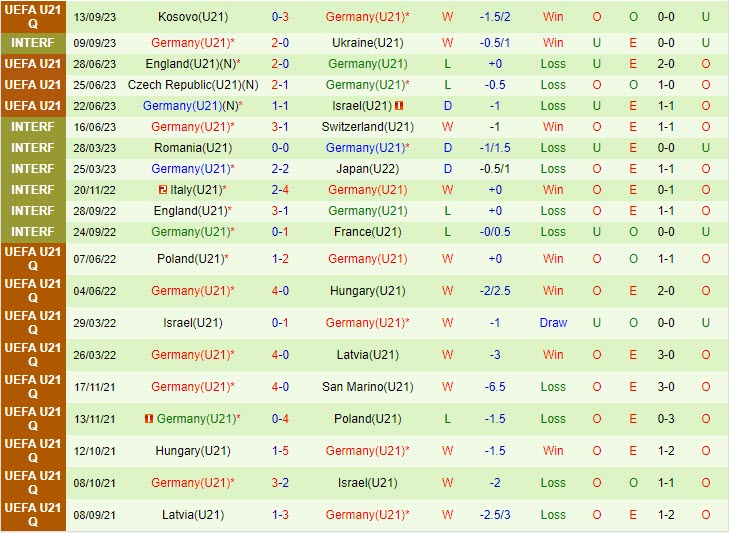Click green Germany(U21) on 28/09/22 row
The image size is (729, 533).
pyautogui.click(x=367, y=211)
